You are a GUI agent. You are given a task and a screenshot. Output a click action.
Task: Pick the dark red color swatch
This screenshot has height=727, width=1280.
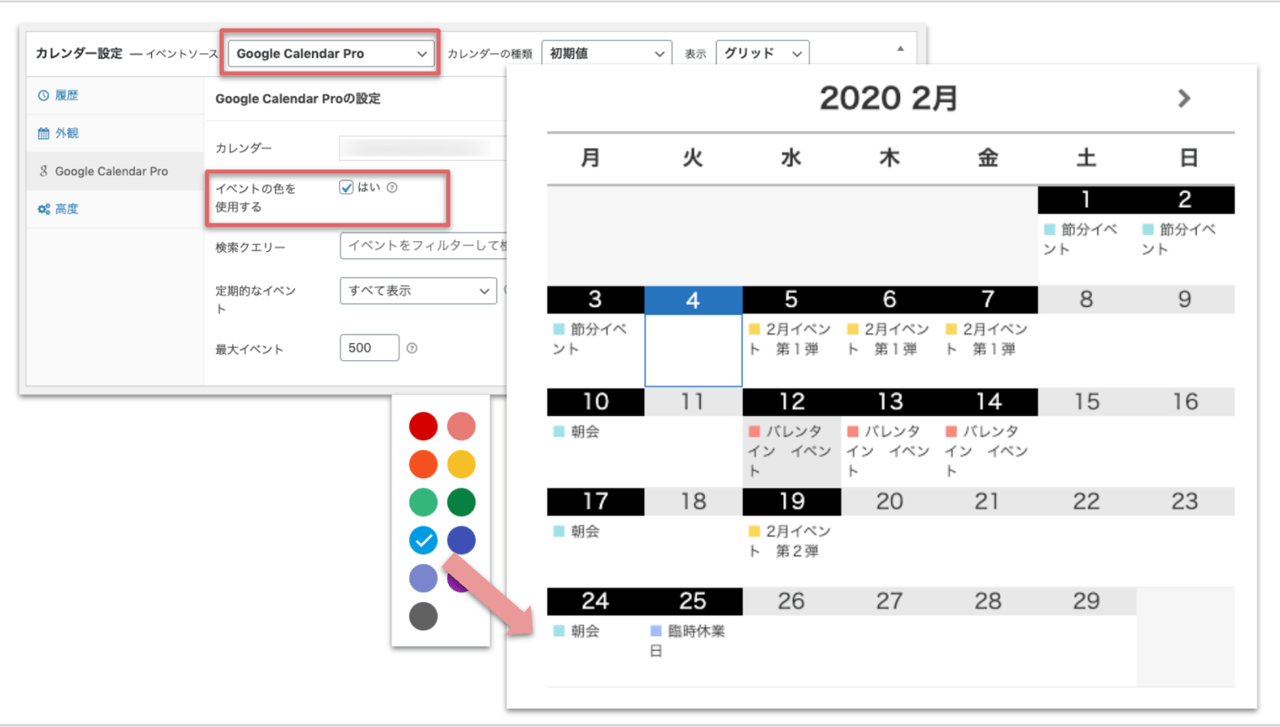[424, 427]
